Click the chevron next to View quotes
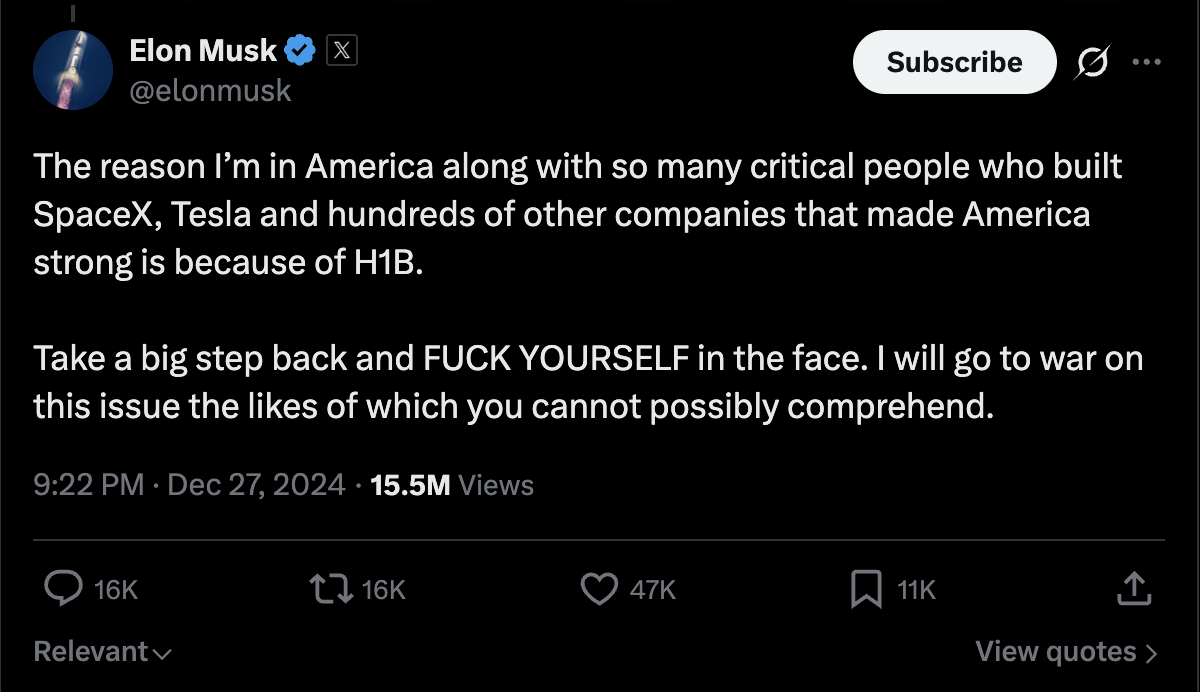 pyautogui.click(x=1150, y=654)
